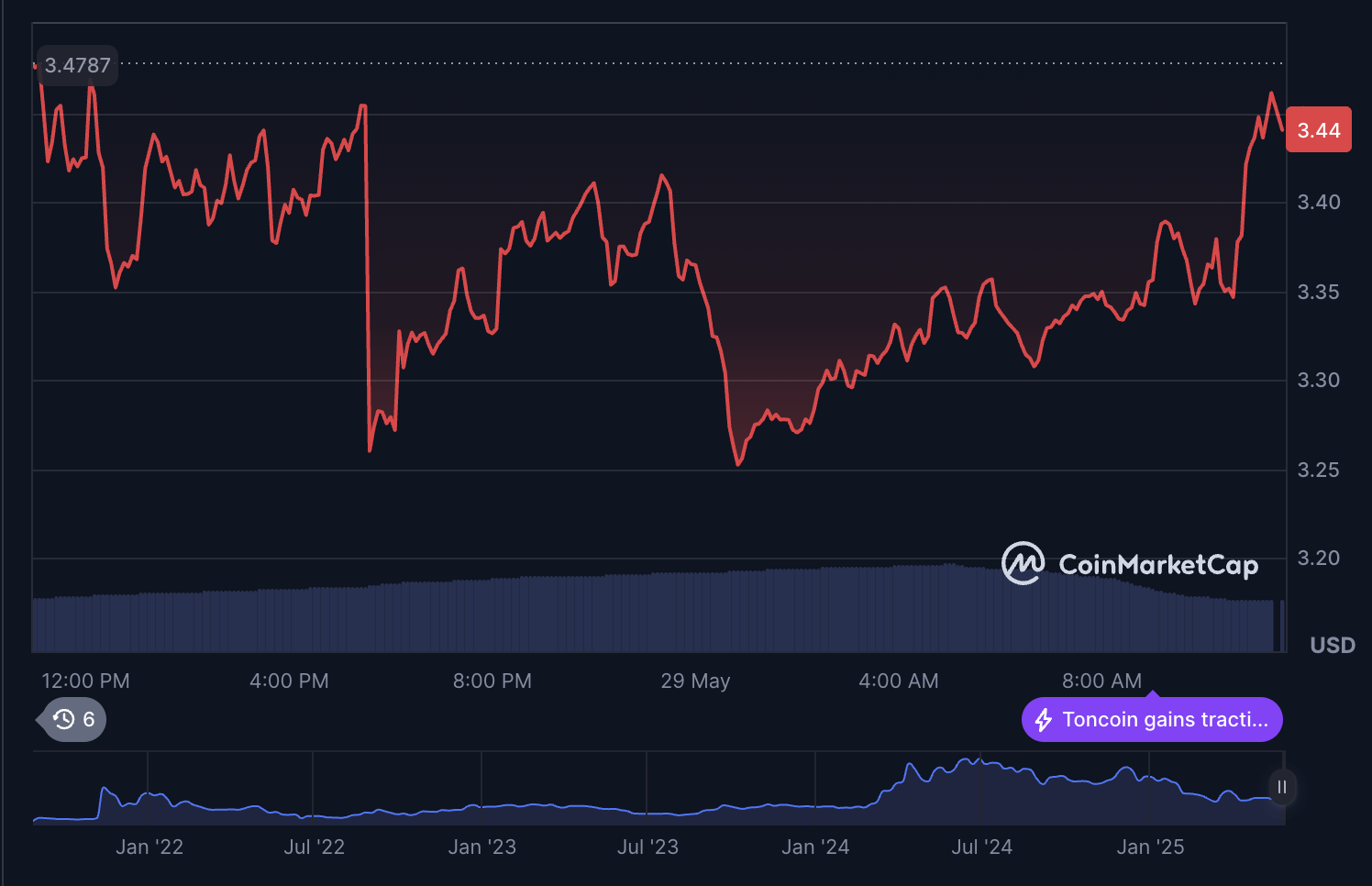Click the red 3.44 current price tag
This screenshot has height=886, width=1372.
tap(1318, 130)
